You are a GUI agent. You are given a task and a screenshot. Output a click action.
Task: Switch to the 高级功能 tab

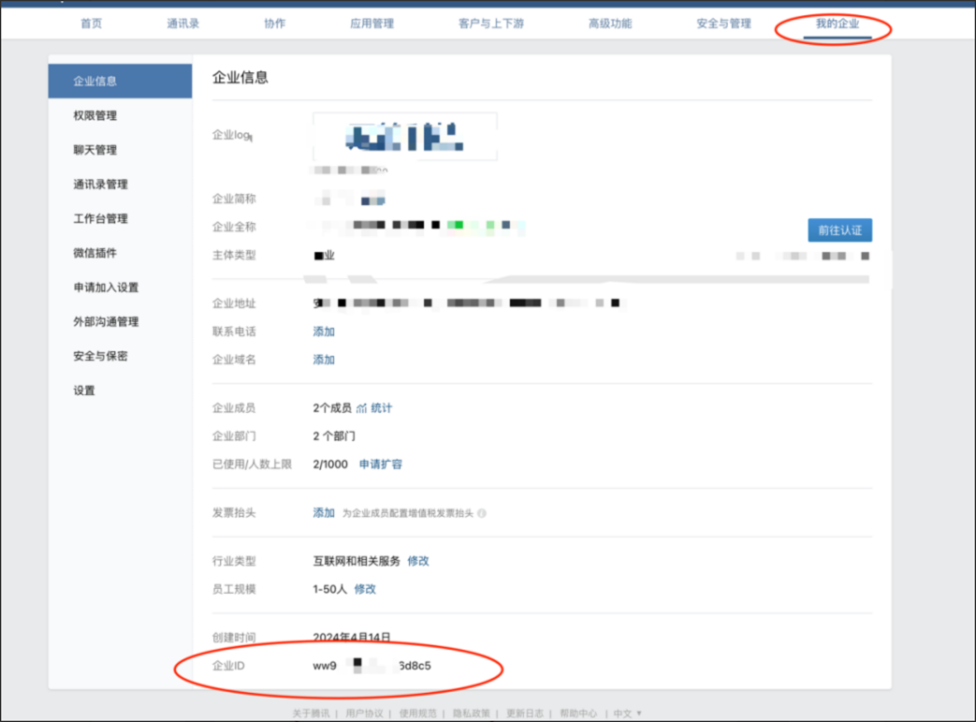610,24
